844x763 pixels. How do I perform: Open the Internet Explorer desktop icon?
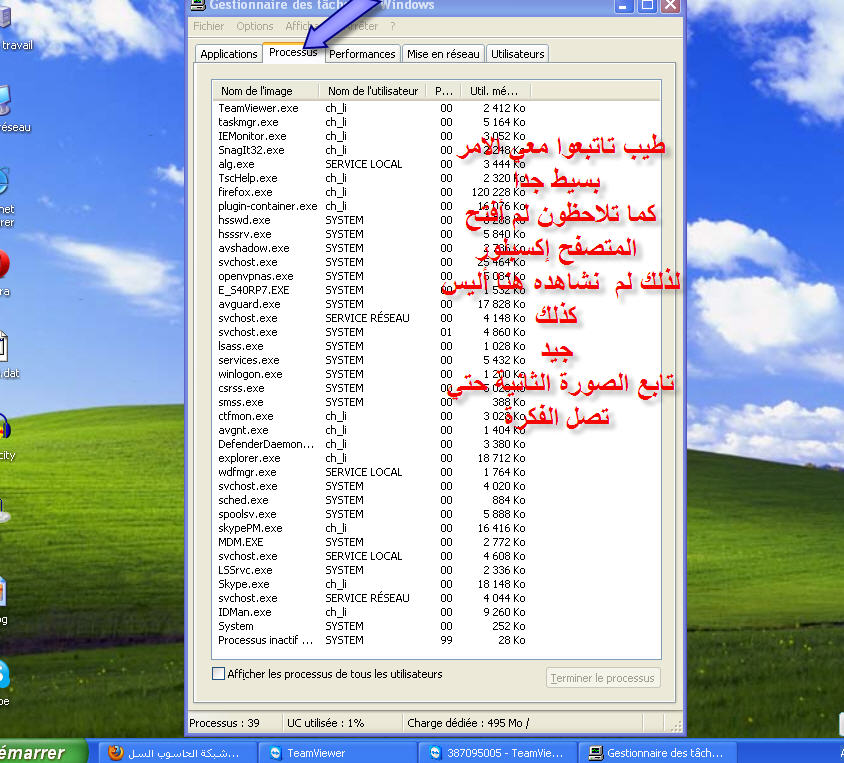click(x=3, y=182)
